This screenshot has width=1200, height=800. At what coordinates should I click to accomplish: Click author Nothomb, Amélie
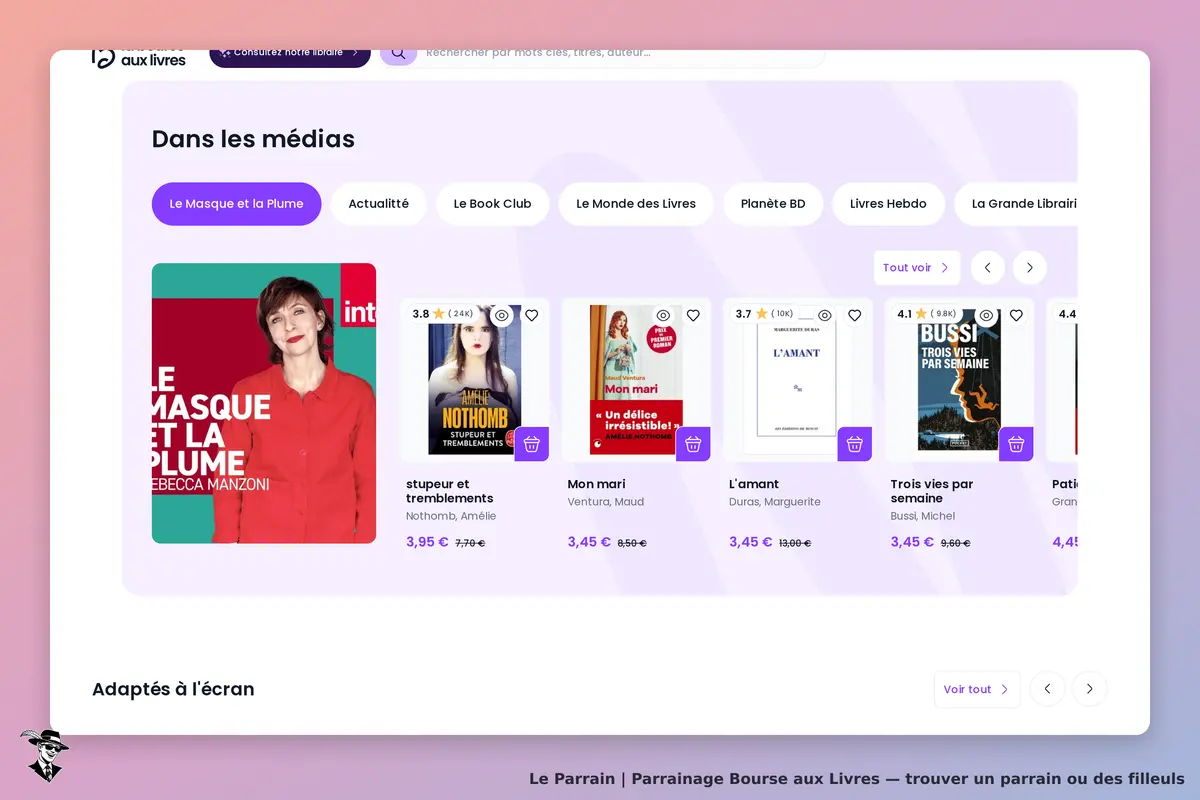(451, 516)
